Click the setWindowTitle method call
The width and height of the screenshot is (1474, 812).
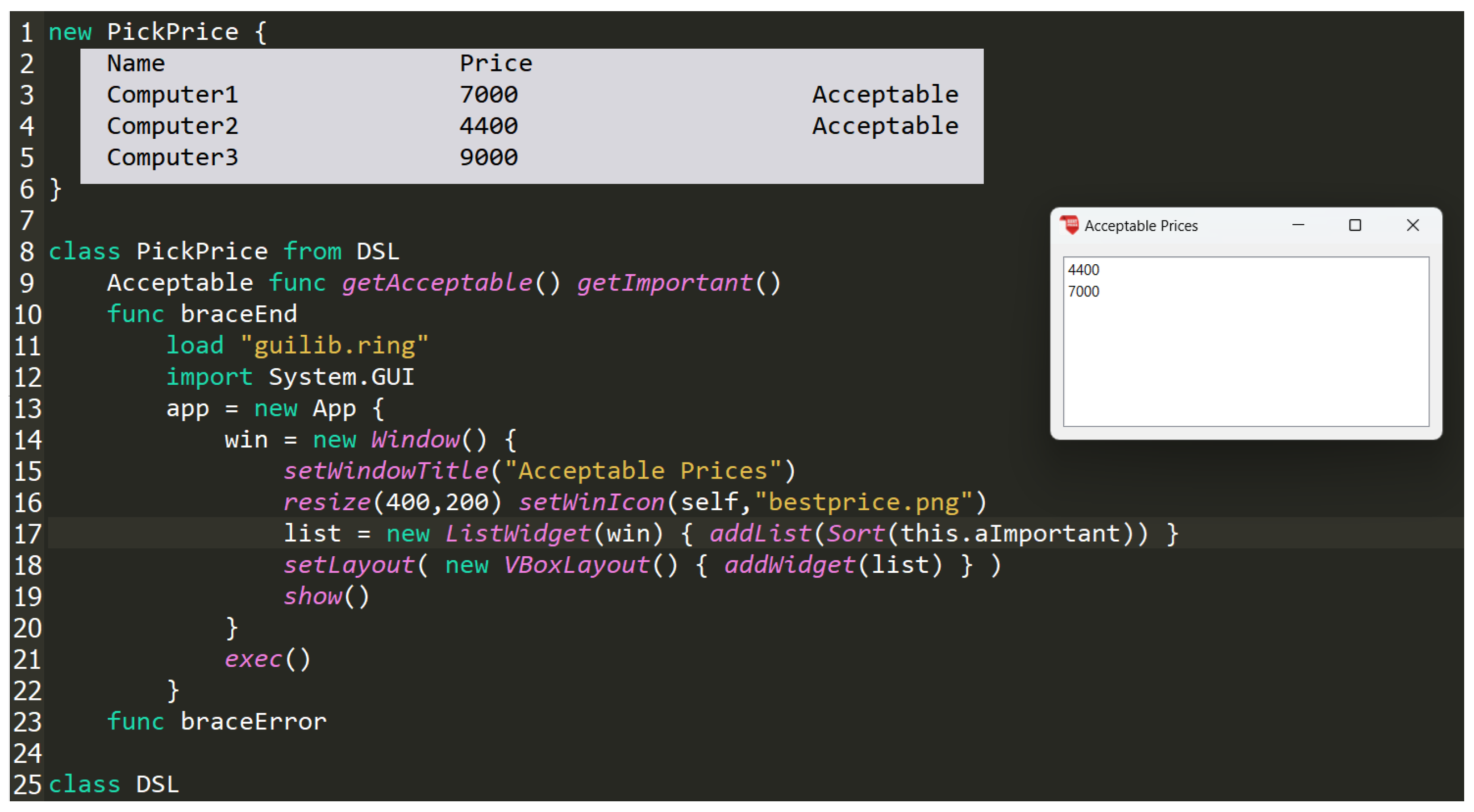386,471
